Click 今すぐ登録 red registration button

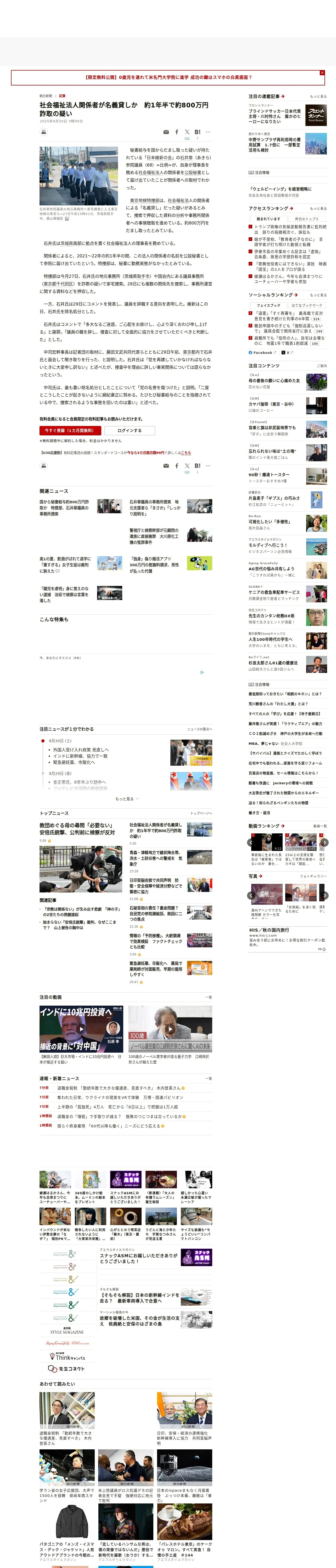click(x=70, y=430)
